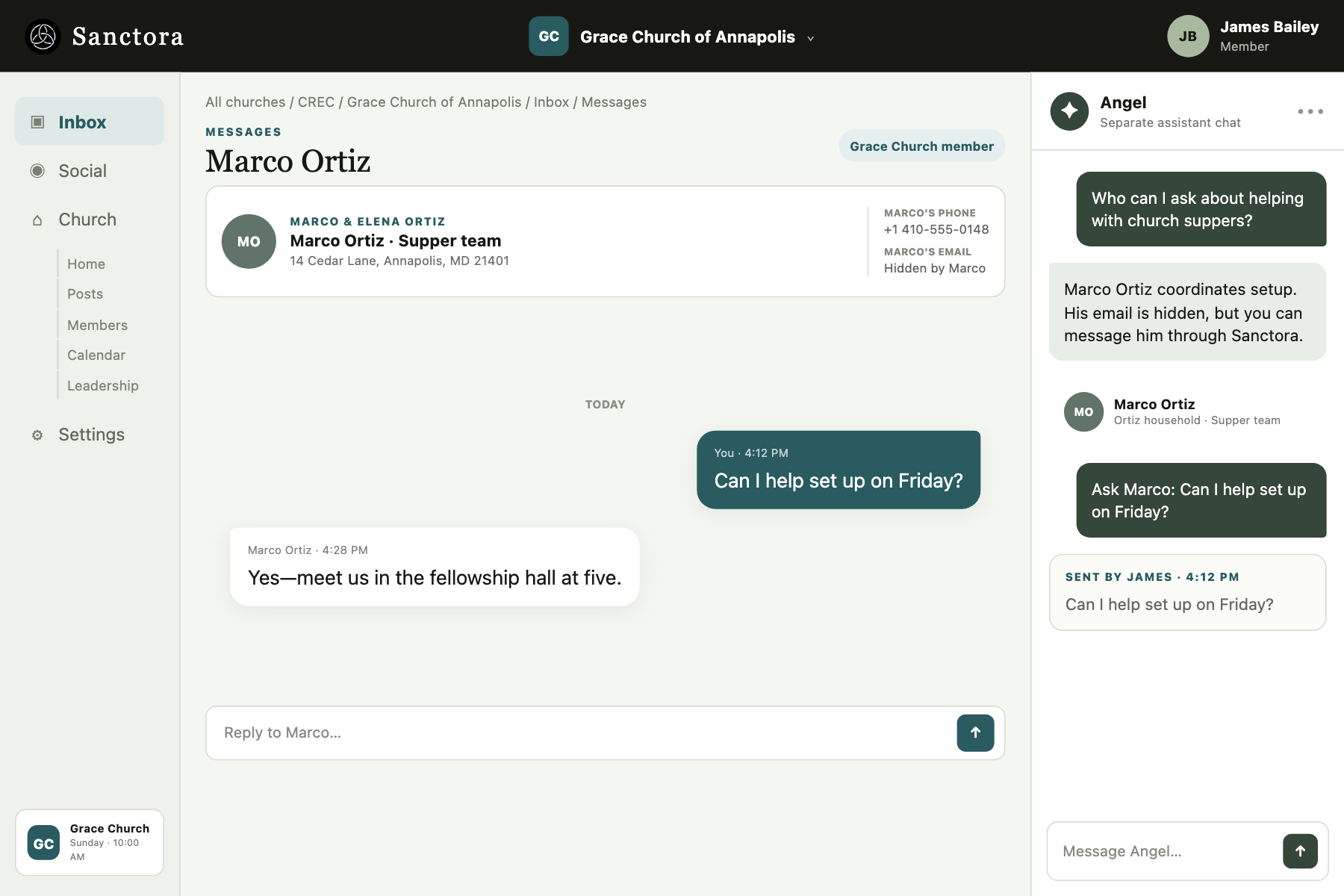Click the 'Hidden by Marco' email text

coord(935,269)
